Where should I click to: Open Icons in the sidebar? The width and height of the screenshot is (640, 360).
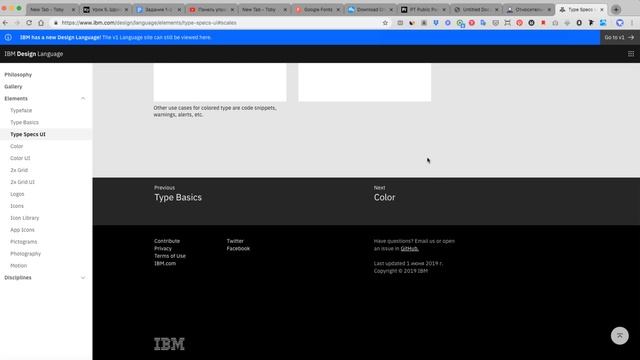17,206
